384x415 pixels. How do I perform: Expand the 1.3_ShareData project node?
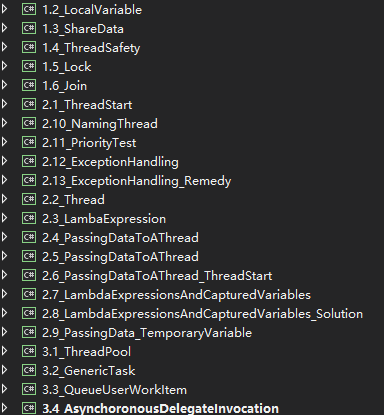tap(4, 28)
